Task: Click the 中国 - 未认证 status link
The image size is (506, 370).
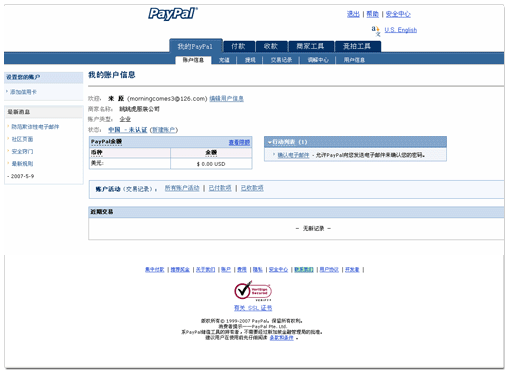Action: coord(128,130)
